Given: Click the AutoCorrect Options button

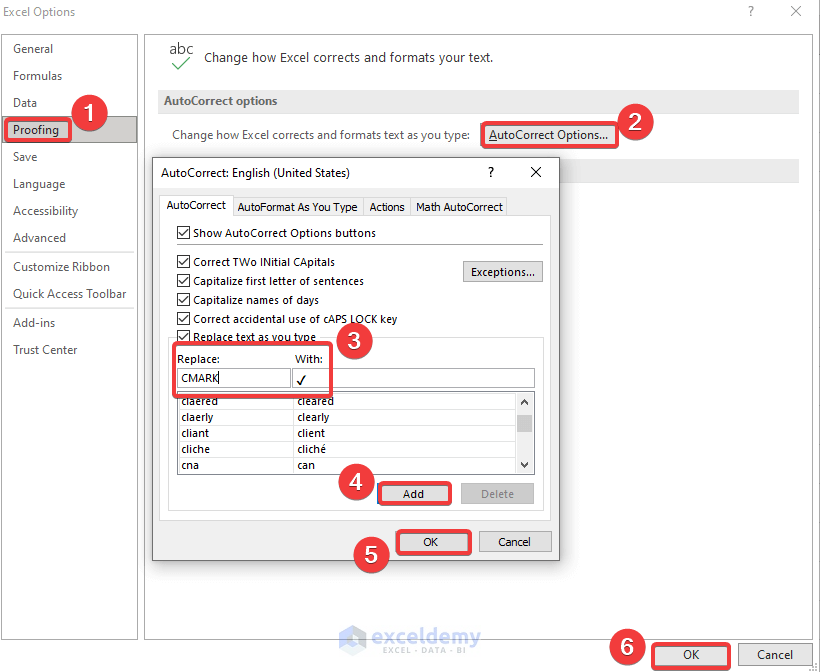Looking at the screenshot, I should (x=549, y=135).
